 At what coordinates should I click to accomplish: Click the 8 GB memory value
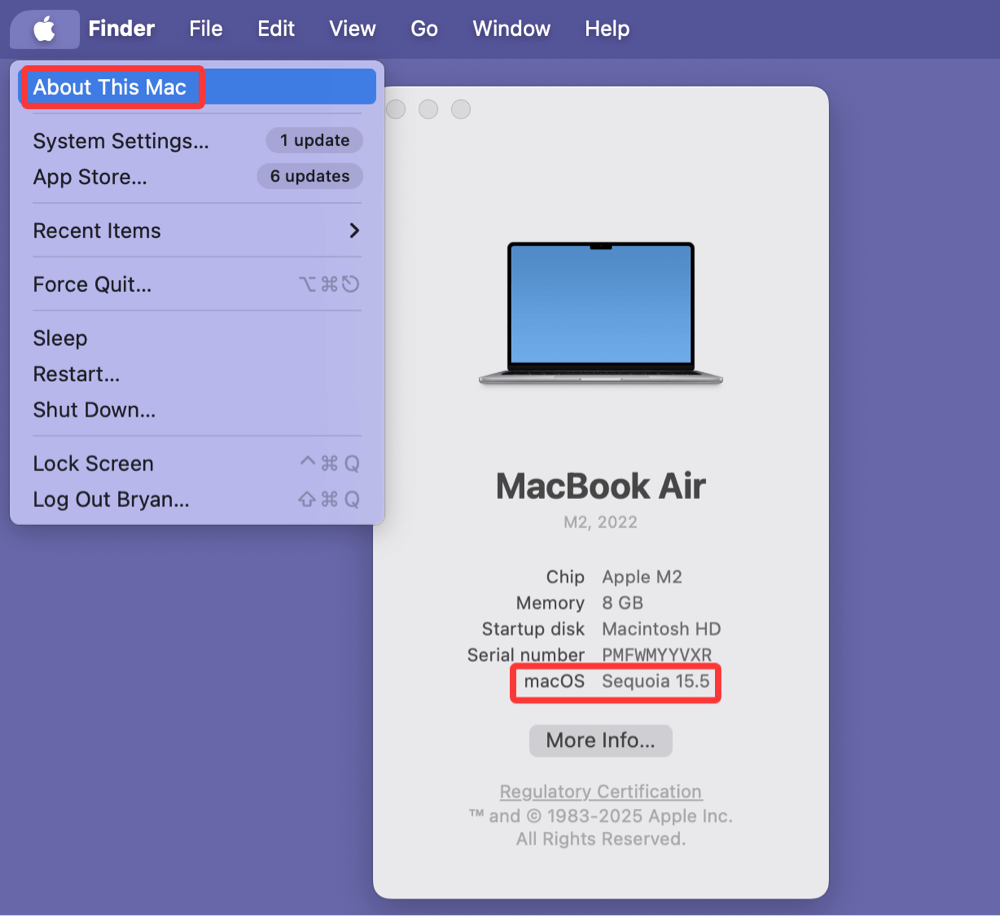click(x=622, y=603)
